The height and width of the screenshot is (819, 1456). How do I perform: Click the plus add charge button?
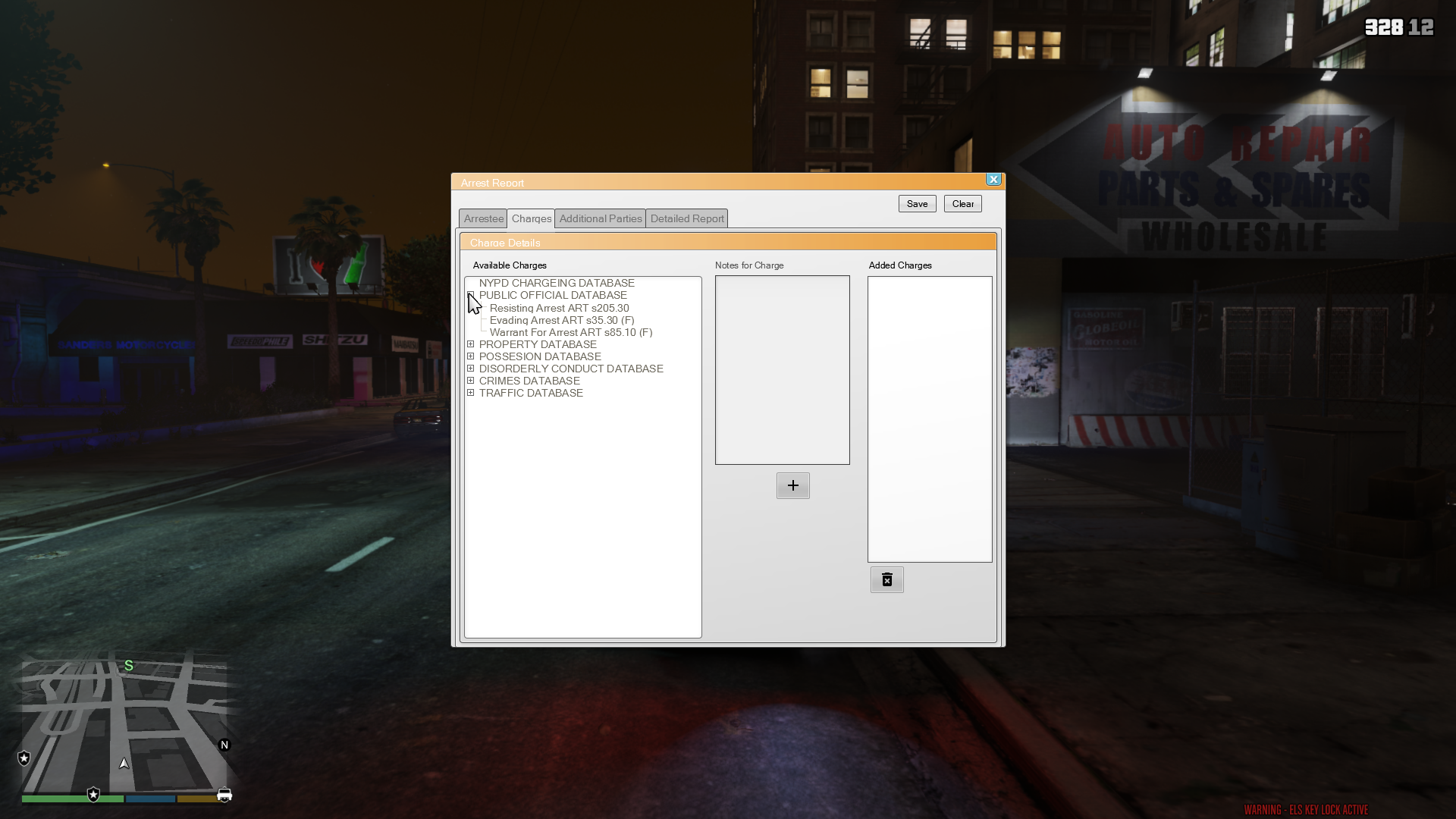click(792, 485)
